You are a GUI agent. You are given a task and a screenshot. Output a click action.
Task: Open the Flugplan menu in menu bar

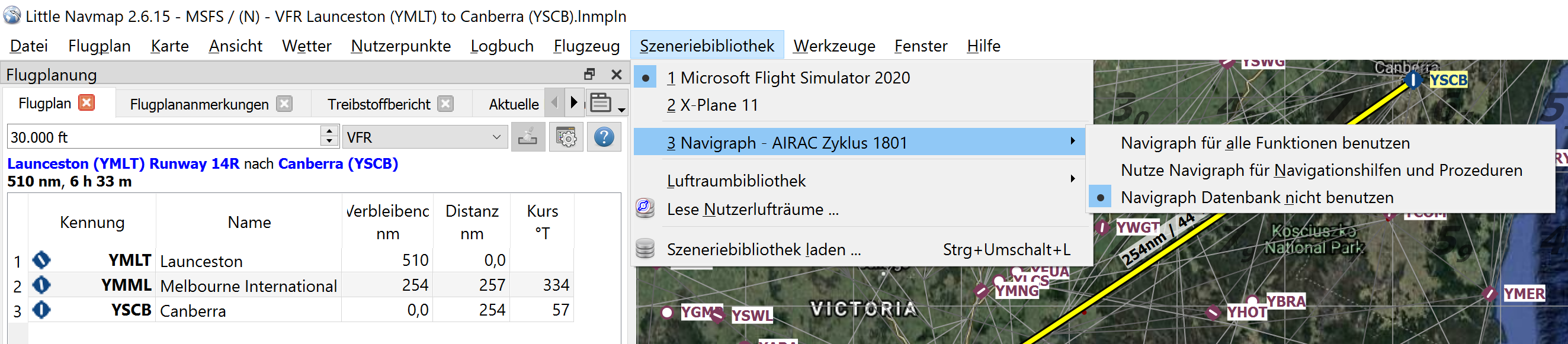pos(99,46)
